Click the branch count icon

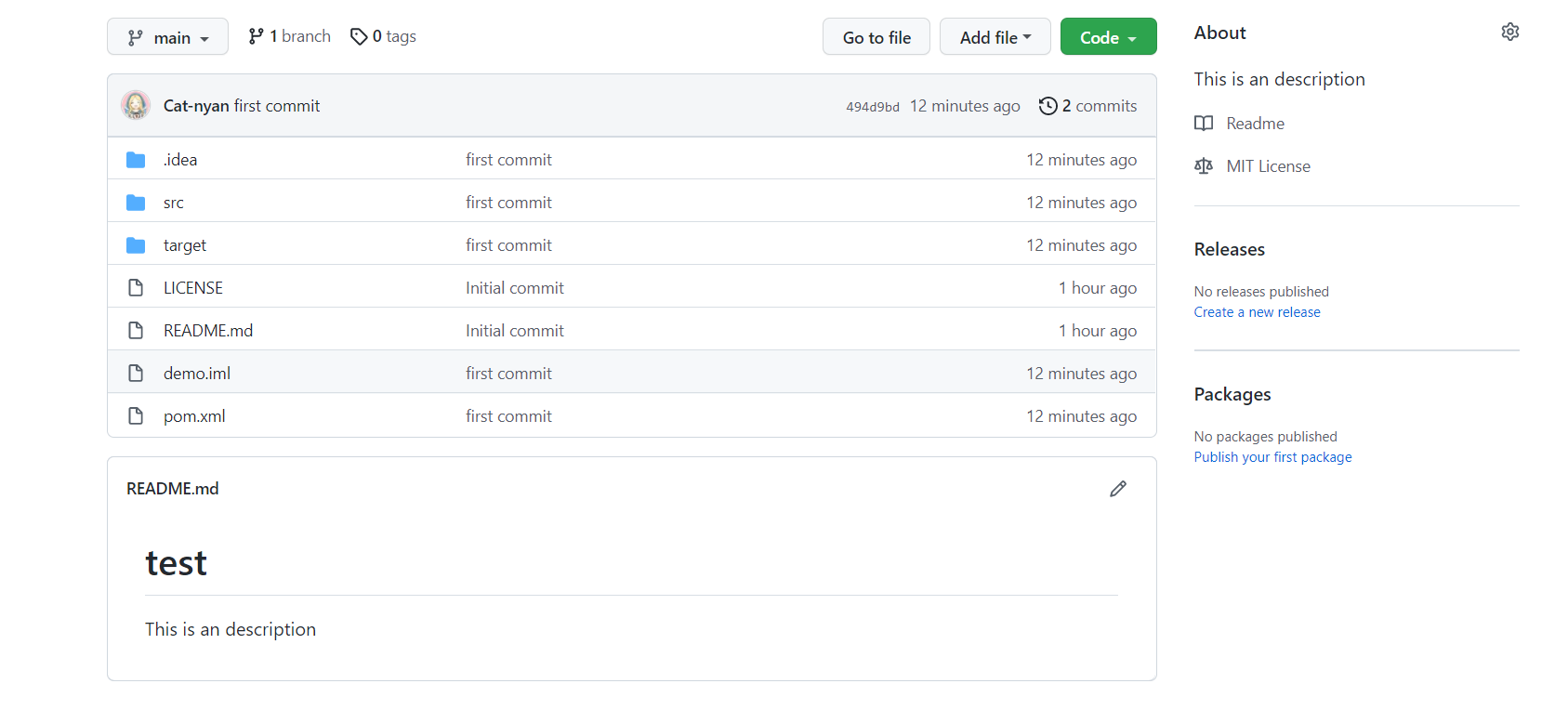[256, 36]
